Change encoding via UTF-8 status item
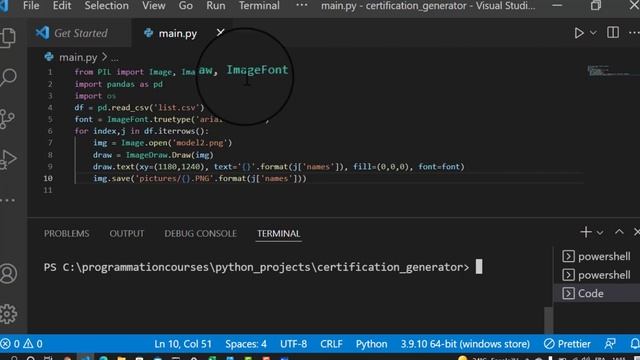The image size is (640, 360). click(293, 344)
